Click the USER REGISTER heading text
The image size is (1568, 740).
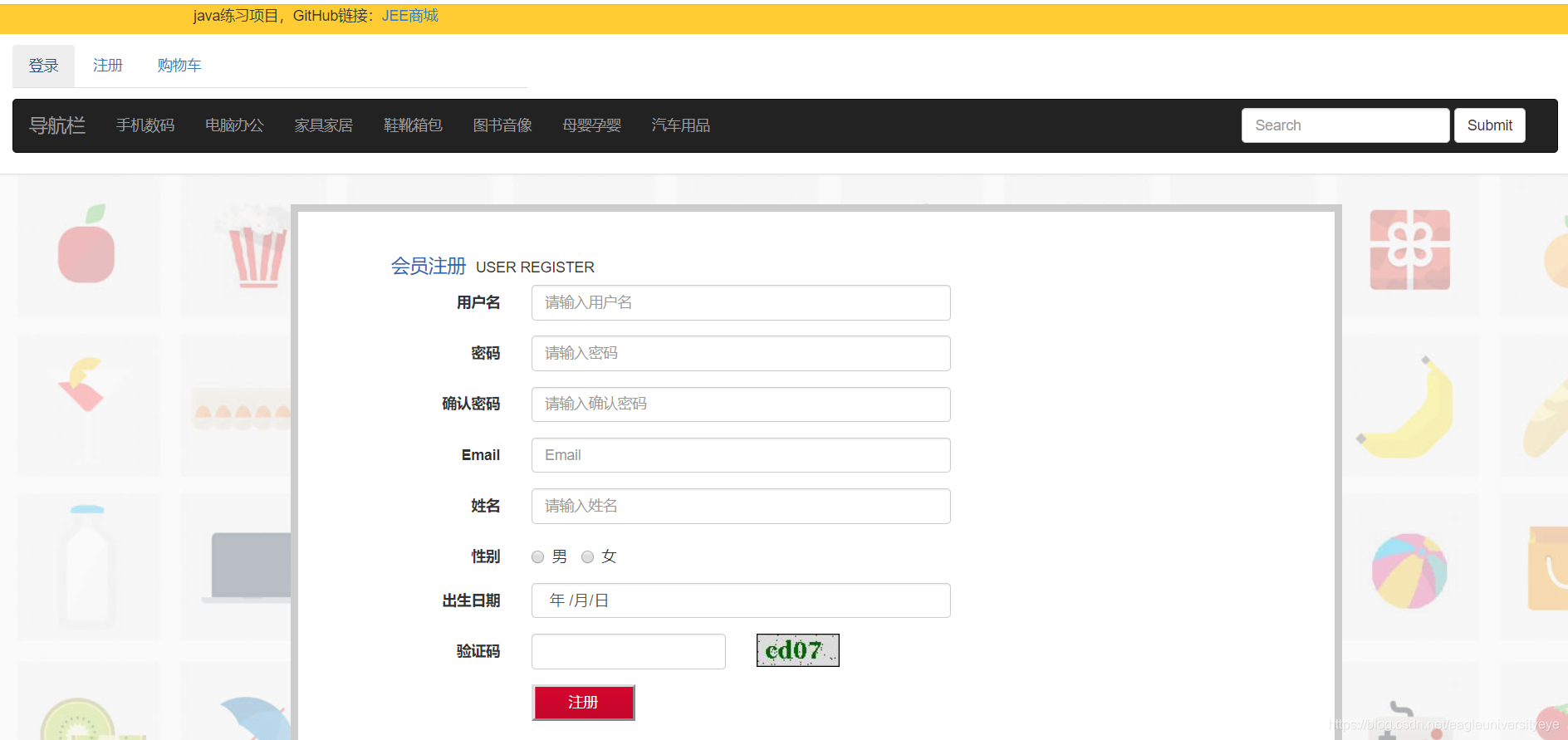(x=535, y=267)
